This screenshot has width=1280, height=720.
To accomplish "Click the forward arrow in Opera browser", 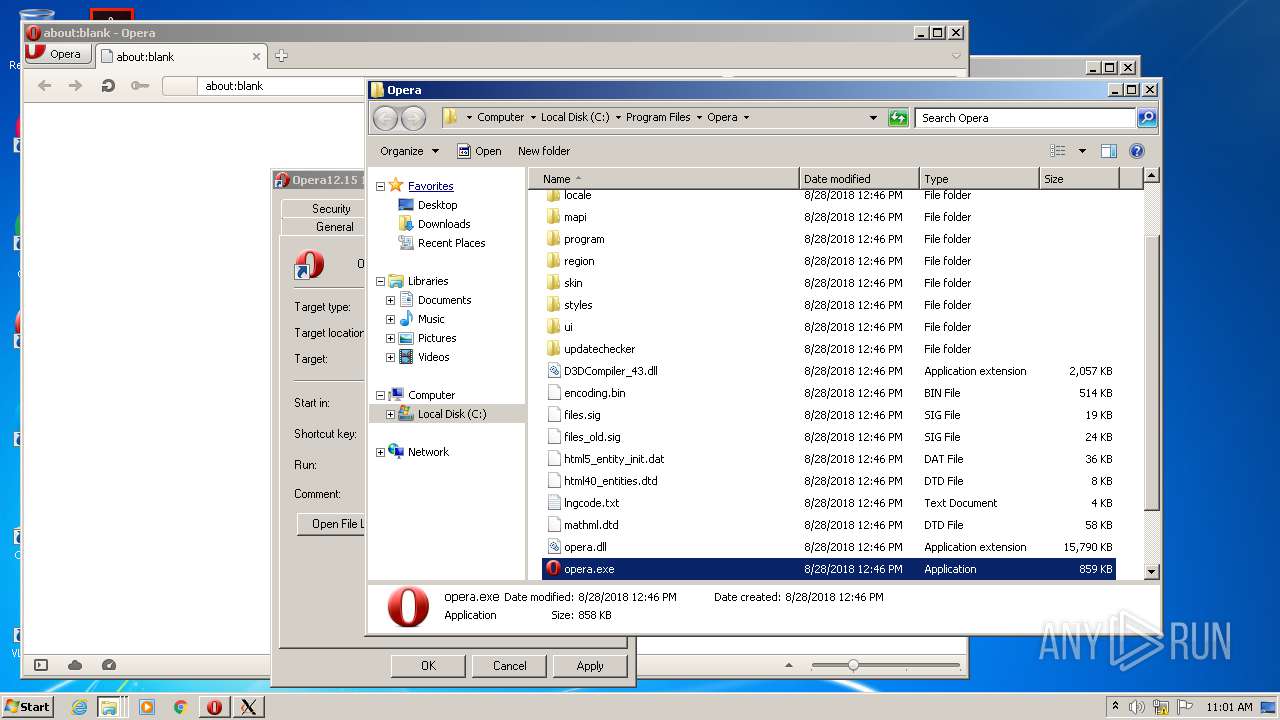I will click(x=75, y=86).
